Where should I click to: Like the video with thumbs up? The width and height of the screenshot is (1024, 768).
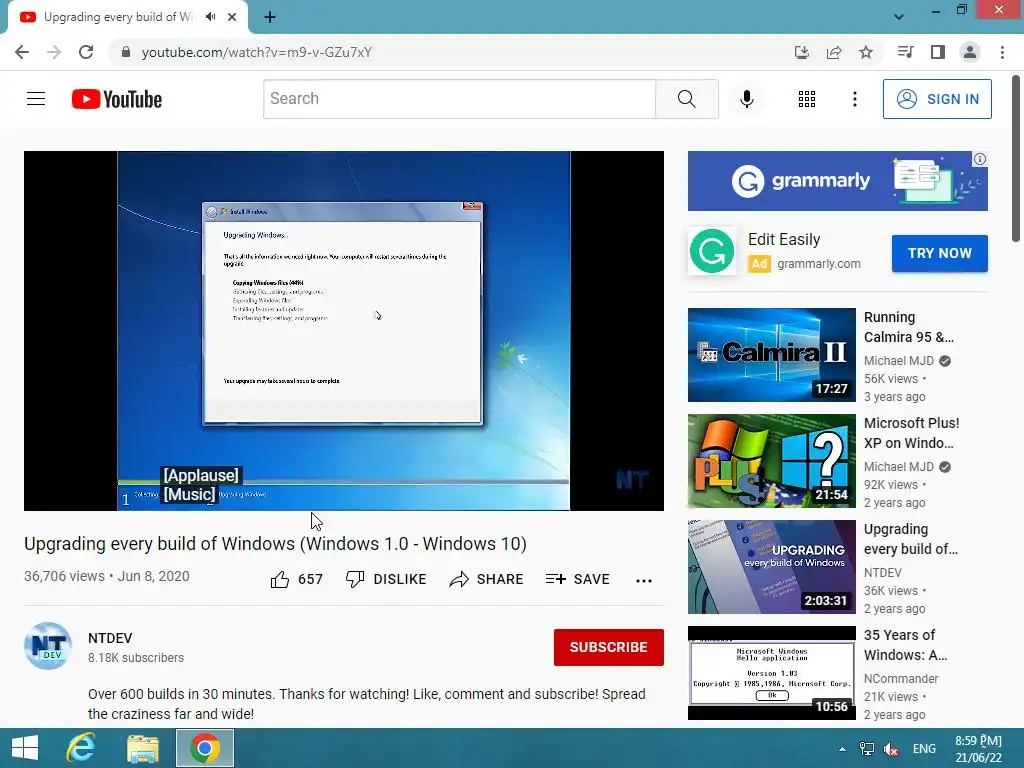(296, 579)
